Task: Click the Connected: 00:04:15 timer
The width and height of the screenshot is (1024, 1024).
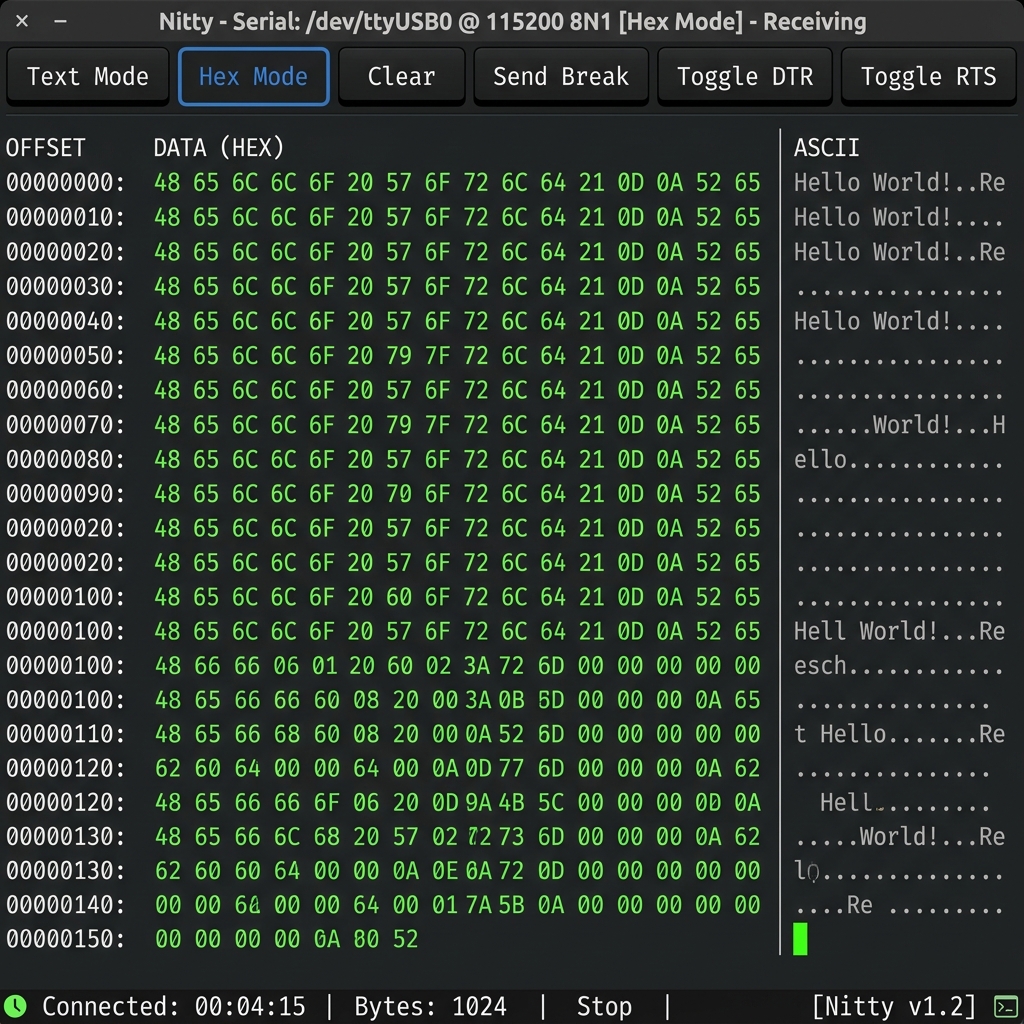Action: pyautogui.click(x=174, y=1006)
